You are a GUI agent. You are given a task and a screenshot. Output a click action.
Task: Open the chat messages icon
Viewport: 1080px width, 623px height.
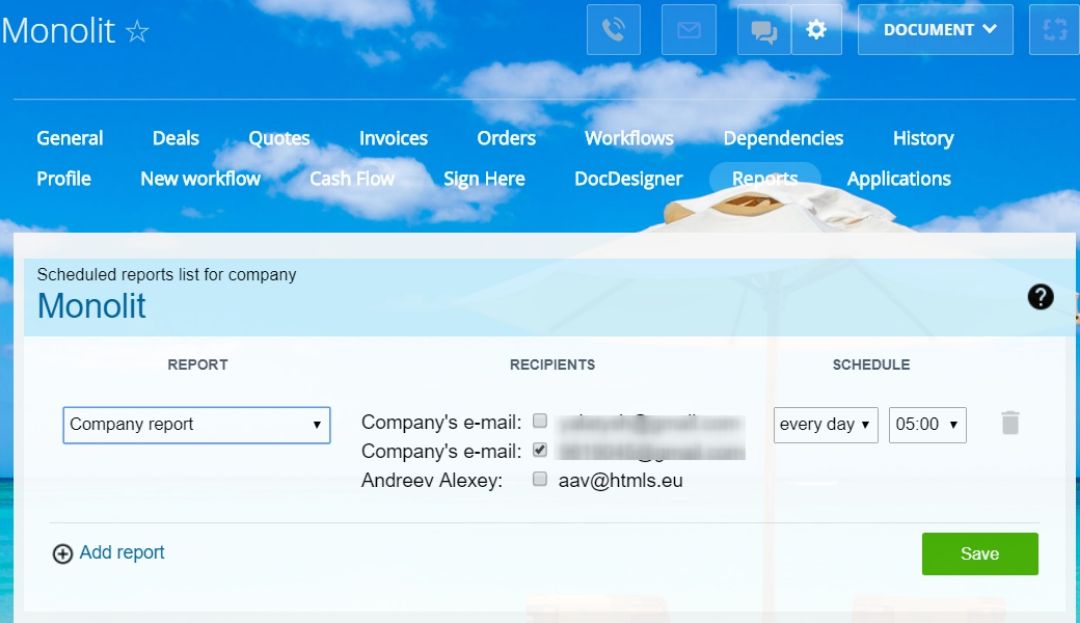(x=763, y=30)
